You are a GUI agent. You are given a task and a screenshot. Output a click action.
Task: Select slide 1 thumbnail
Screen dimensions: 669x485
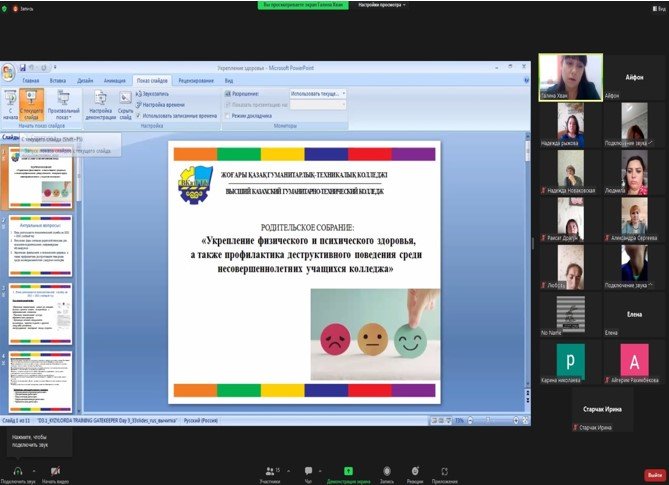41,177
